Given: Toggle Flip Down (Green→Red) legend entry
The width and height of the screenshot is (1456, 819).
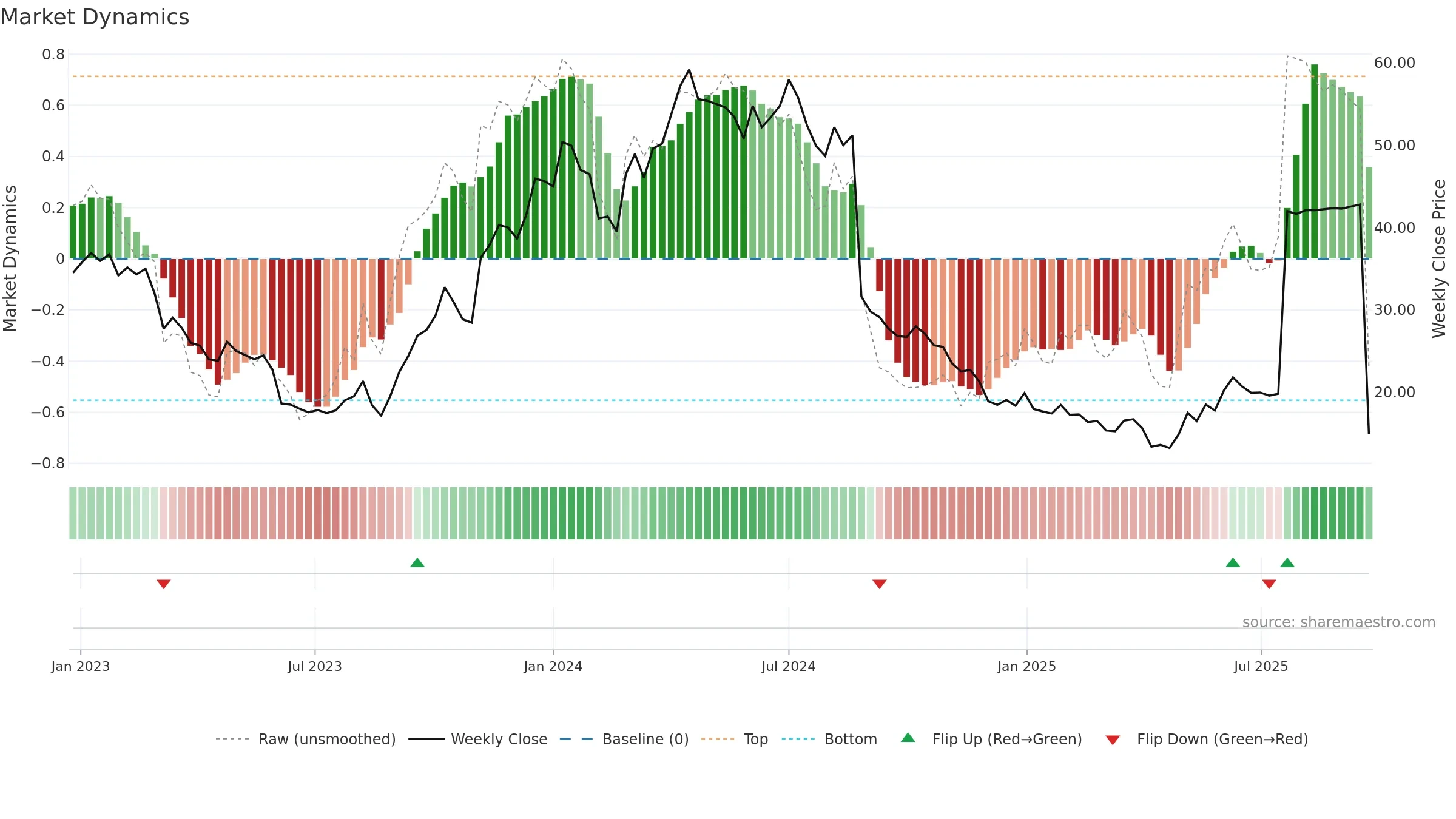Looking at the screenshot, I should pyautogui.click(x=1207, y=739).
